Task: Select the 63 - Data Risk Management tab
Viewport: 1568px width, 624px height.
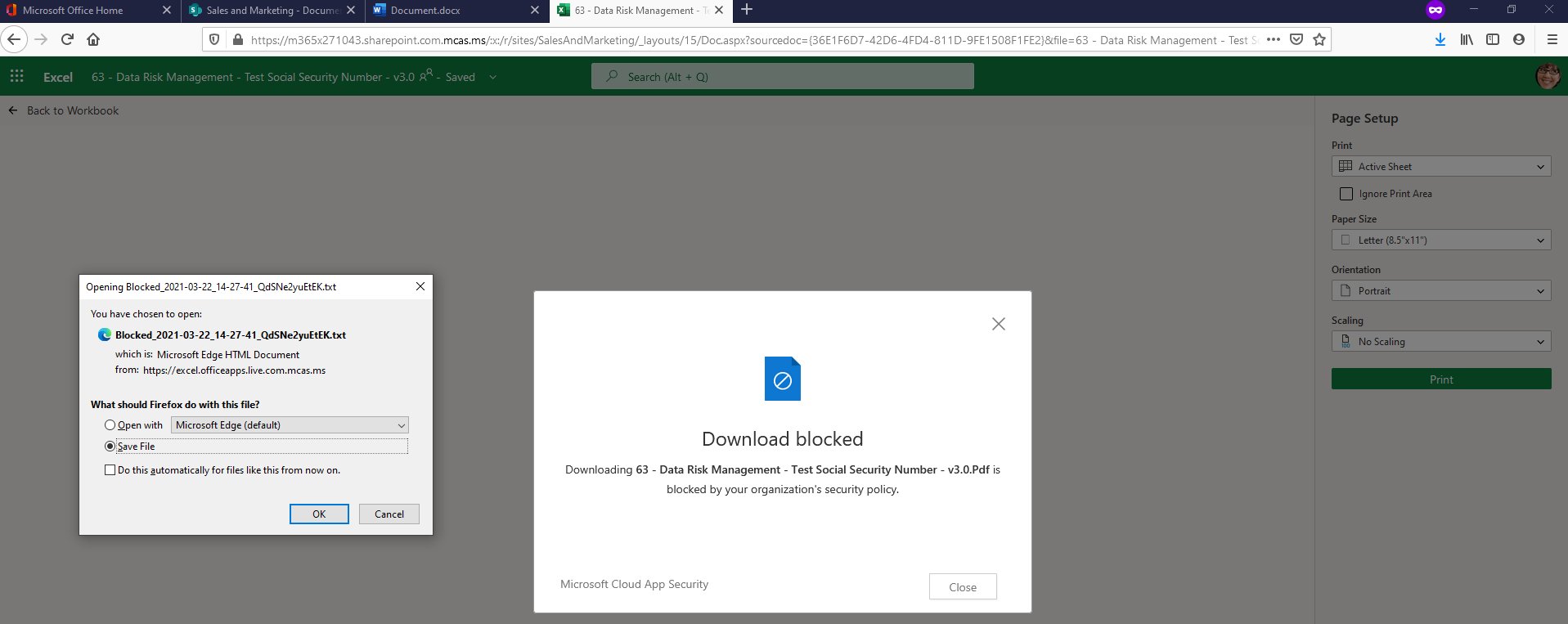Action: coord(640,10)
